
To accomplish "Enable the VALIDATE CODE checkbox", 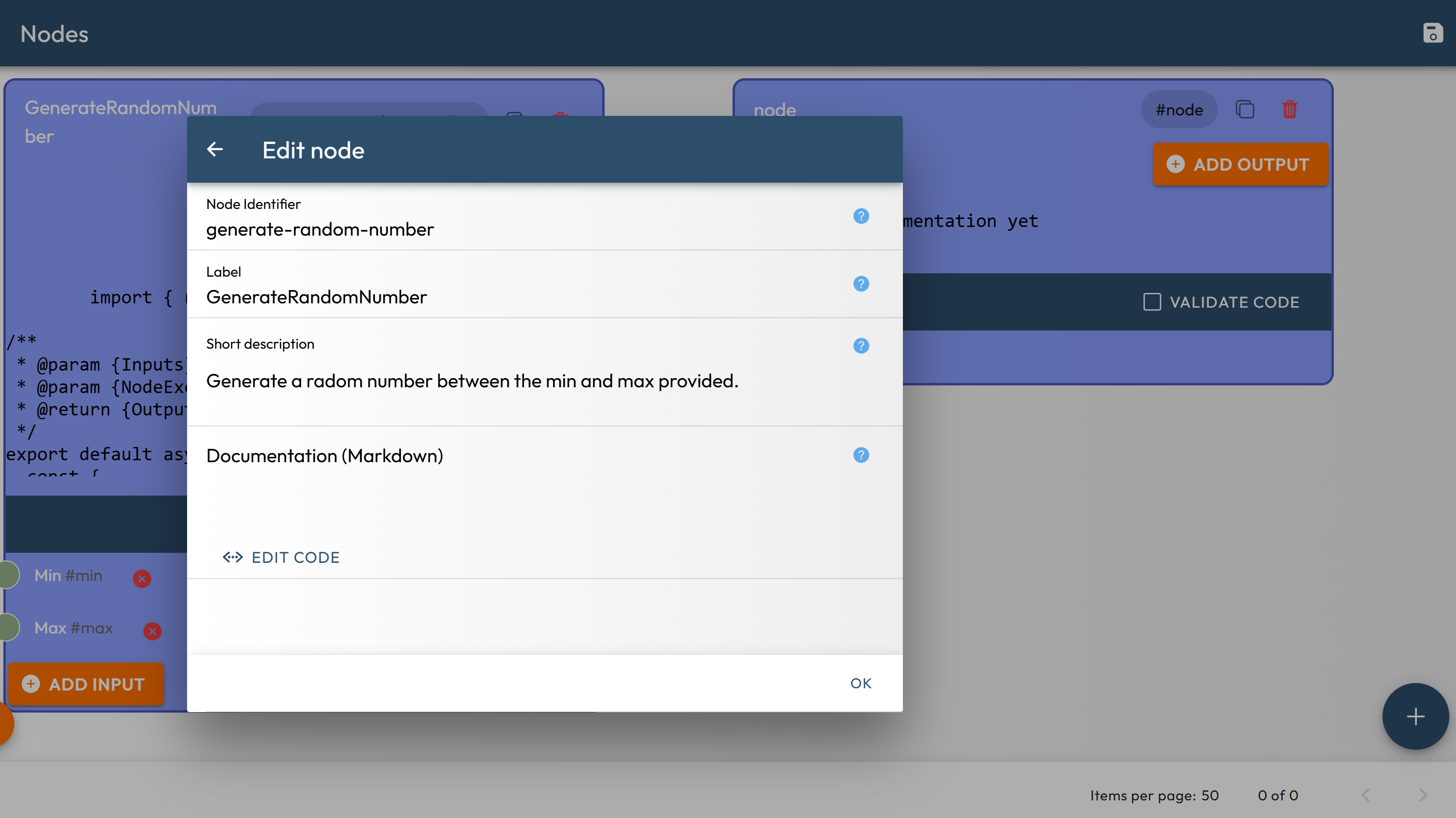I will click(1152, 302).
